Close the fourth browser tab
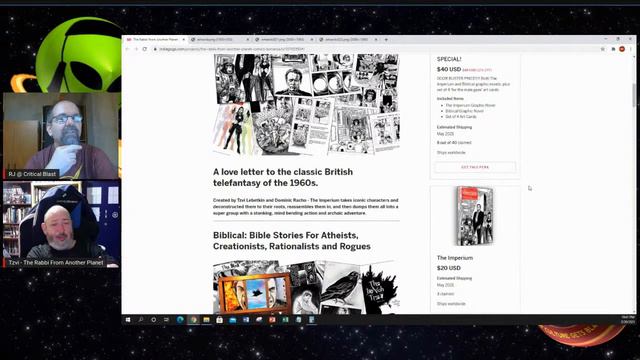The height and width of the screenshot is (360, 640). pyautogui.click(x=376, y=40)
